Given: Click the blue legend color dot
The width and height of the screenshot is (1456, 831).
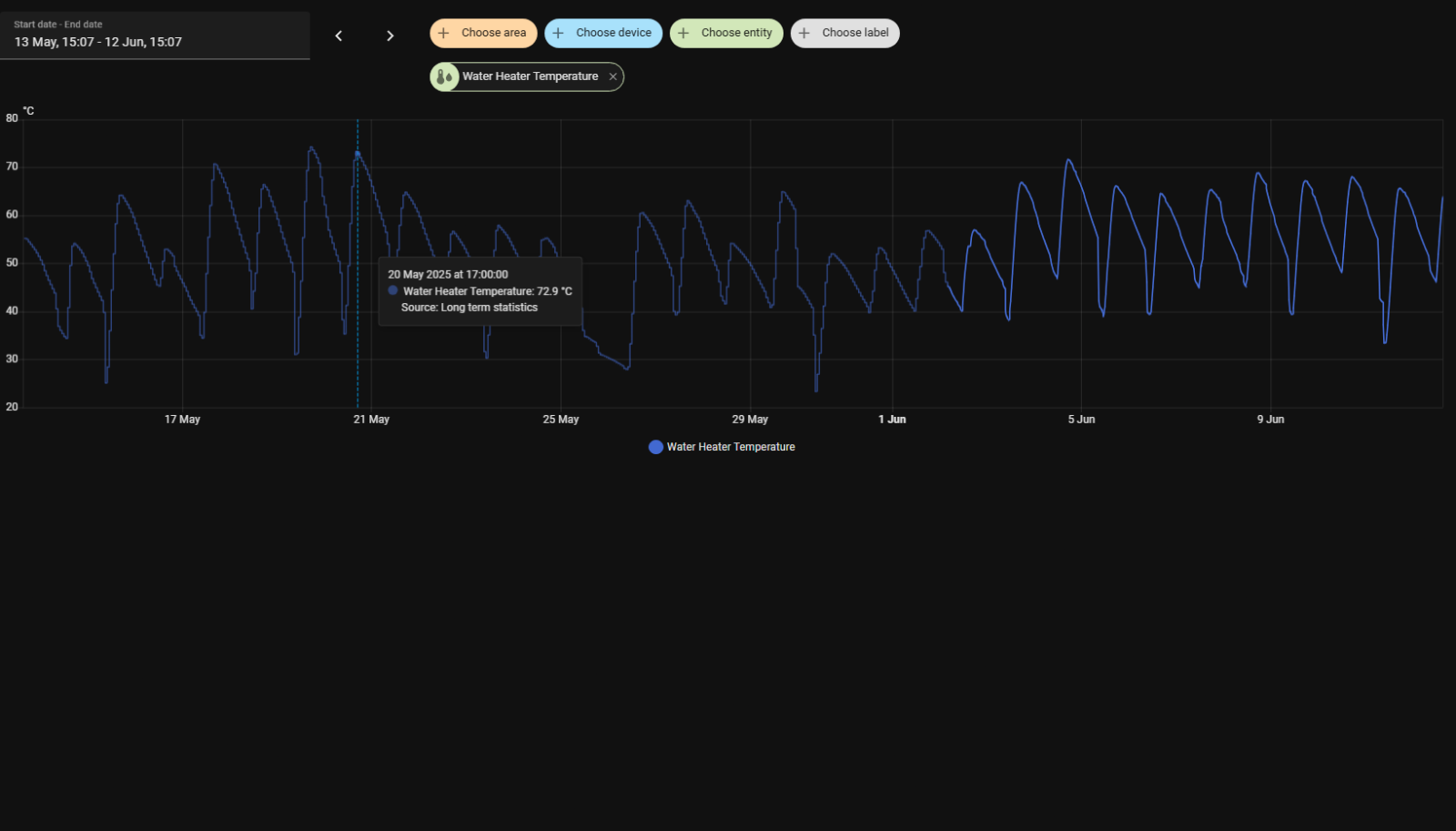Looking at the screenshot, I should tap(655, 447).
